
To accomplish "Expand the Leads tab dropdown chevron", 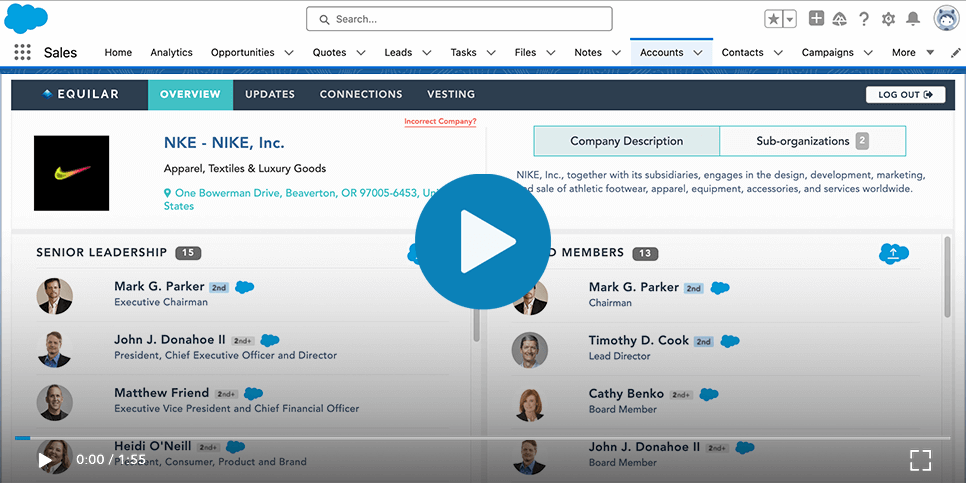I will [427, 53].
